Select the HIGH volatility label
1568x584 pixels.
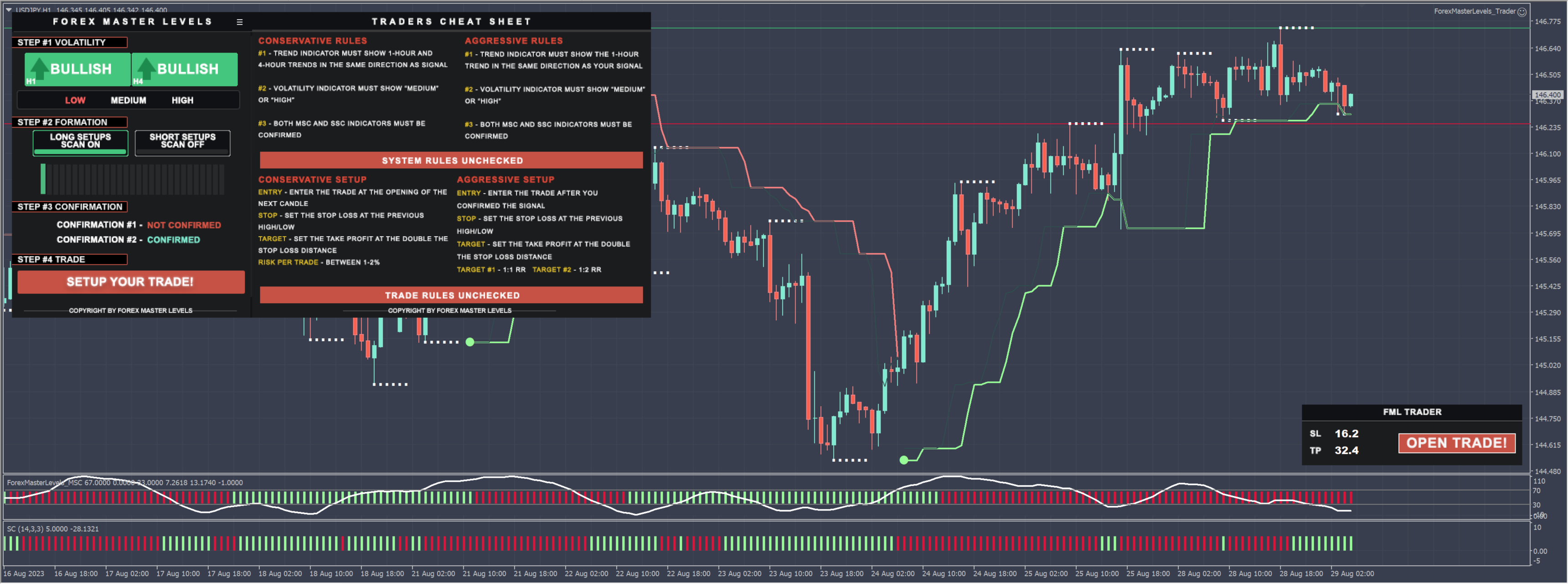pos(182,100)
